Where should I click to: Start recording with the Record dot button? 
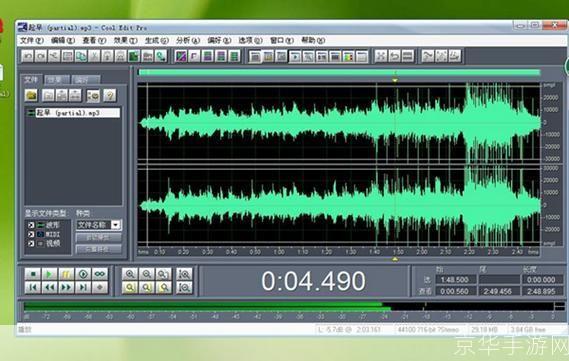point(100,287)
